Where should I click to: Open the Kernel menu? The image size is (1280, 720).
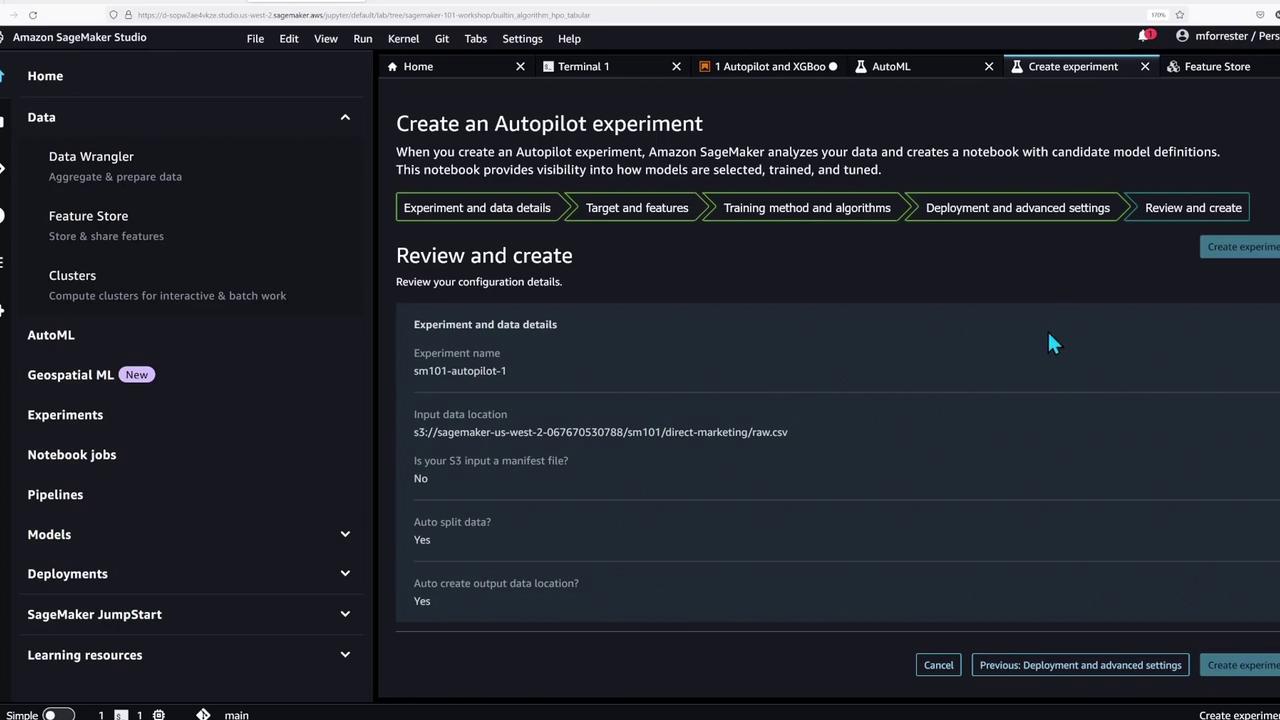[x=403, y=39]
